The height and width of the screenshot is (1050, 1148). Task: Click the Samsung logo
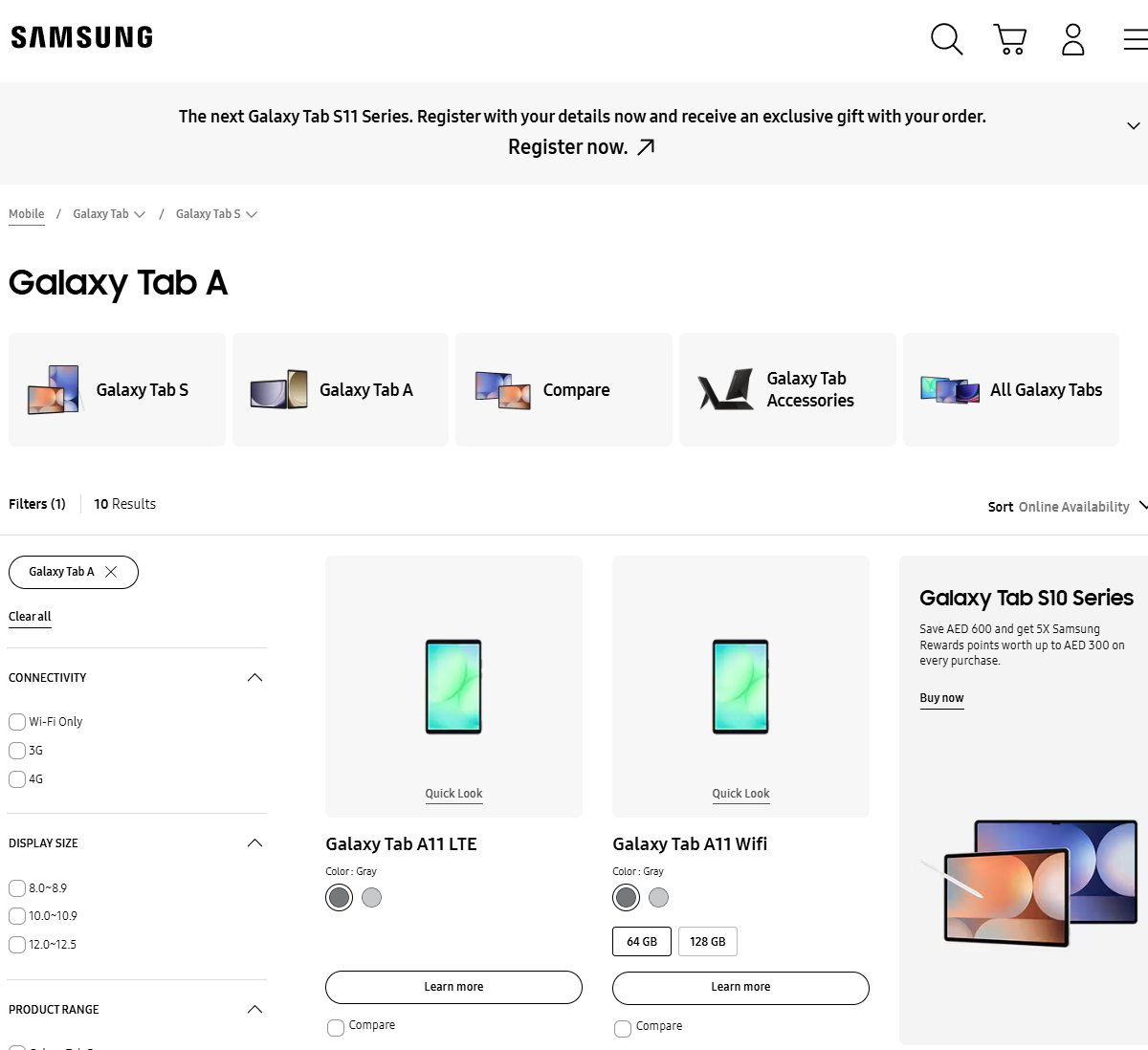[82, 37]
